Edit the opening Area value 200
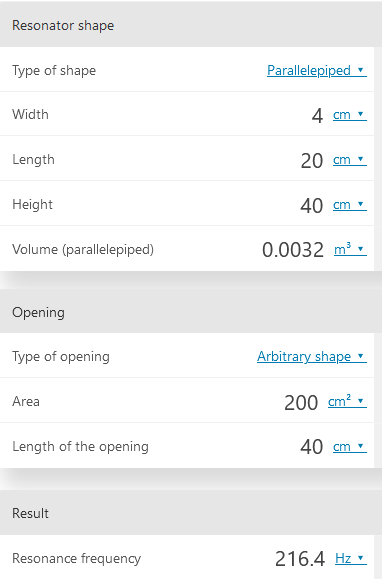 (x=301, y=402)
